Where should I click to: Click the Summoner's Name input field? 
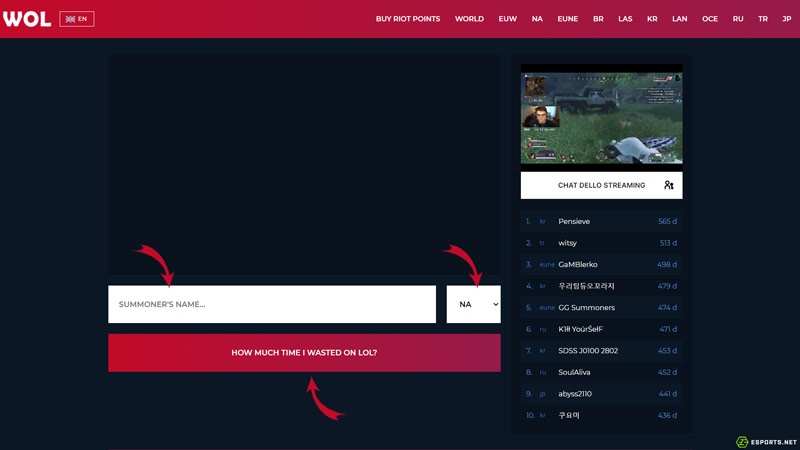click(272, 304)
